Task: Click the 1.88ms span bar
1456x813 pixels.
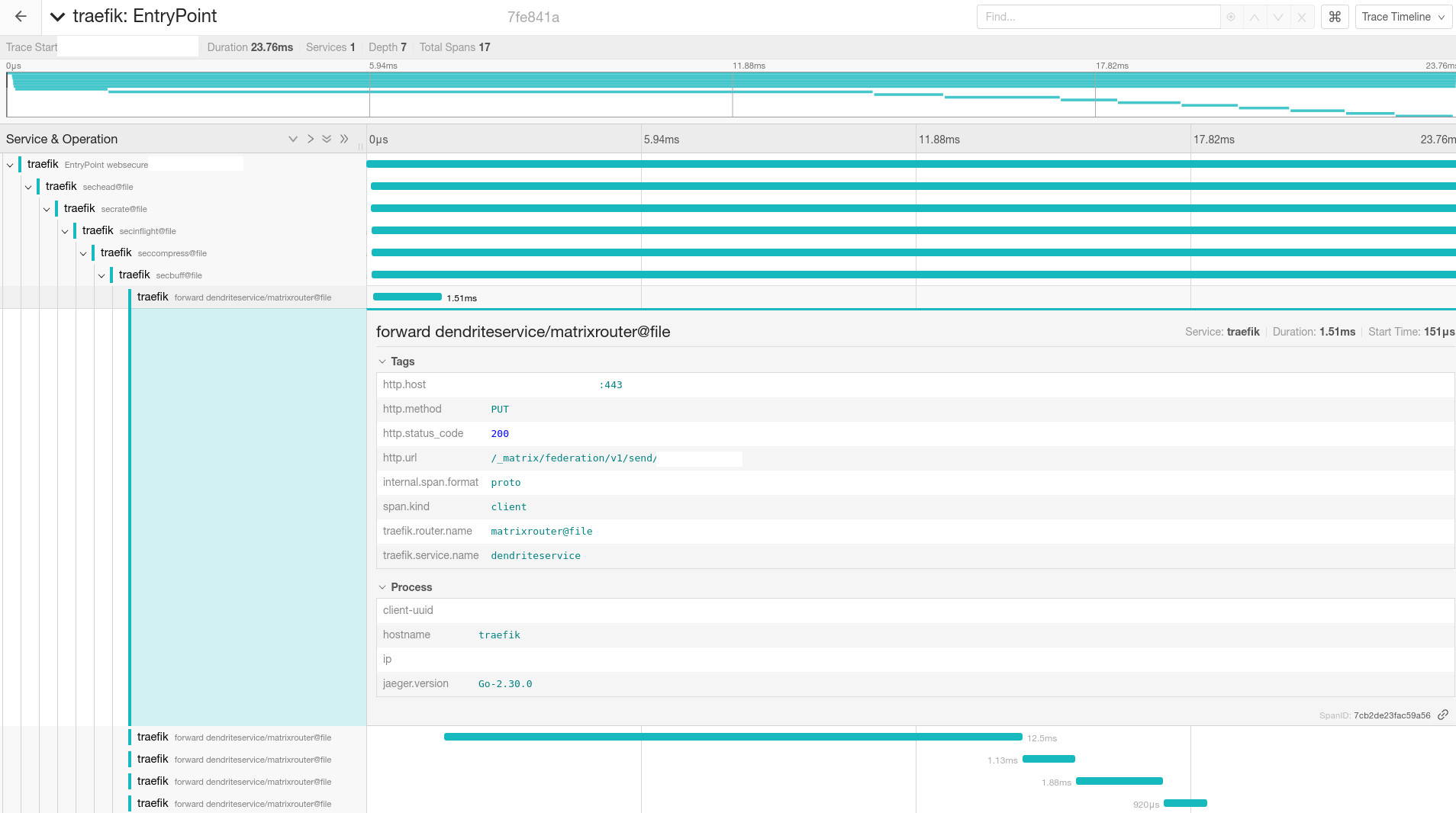Action: click(1119, 781)
